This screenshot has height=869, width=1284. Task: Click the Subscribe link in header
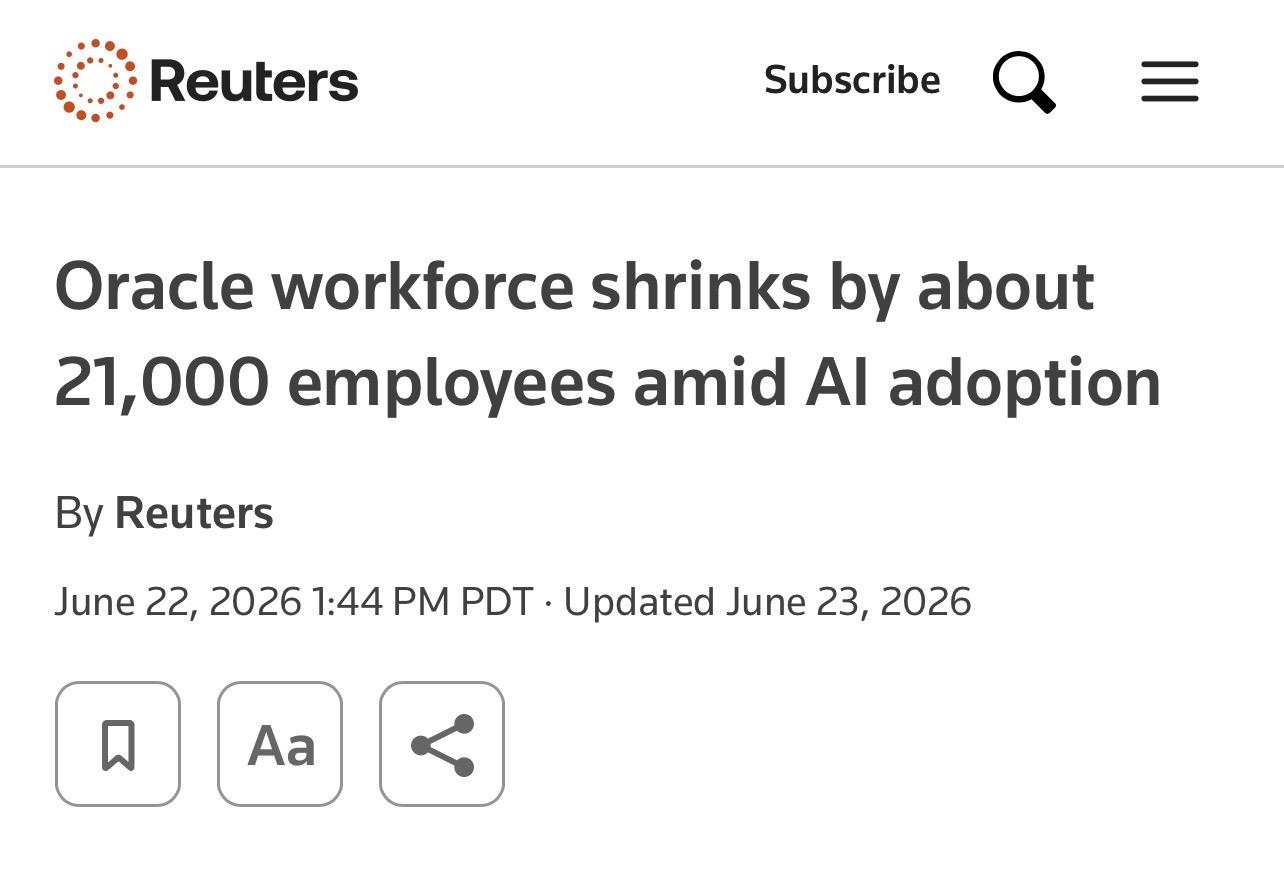852,80
